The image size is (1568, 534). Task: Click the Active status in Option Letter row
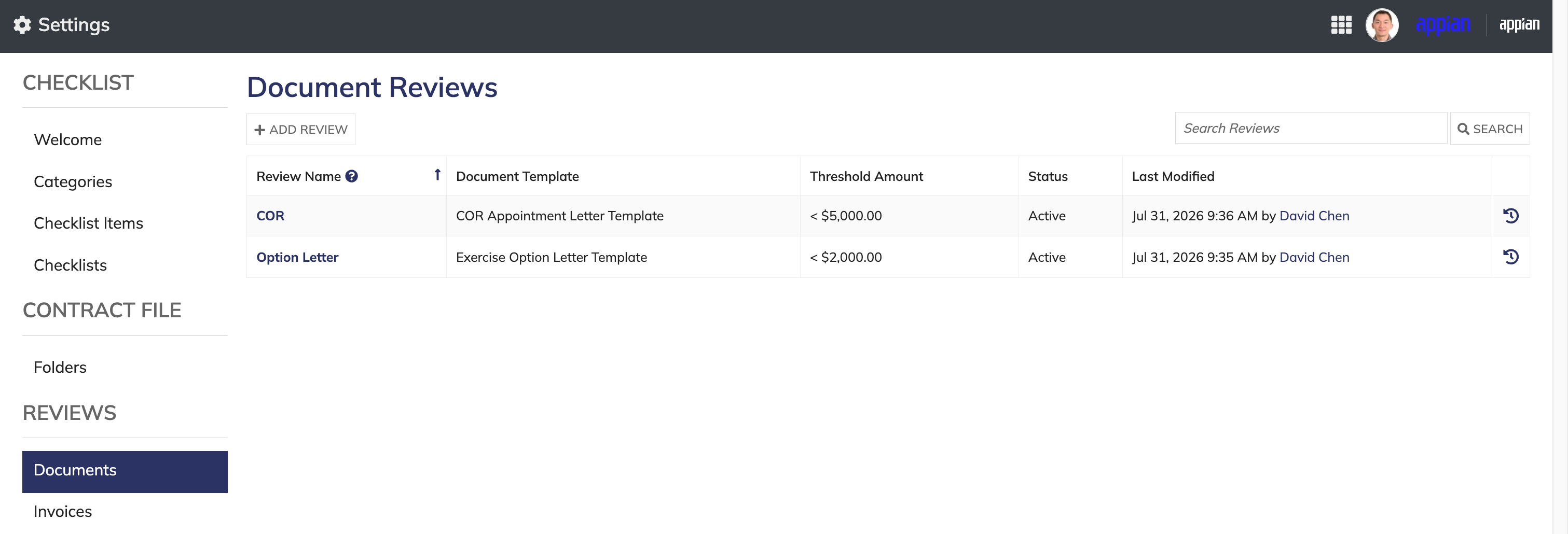tap(1047, 257)
